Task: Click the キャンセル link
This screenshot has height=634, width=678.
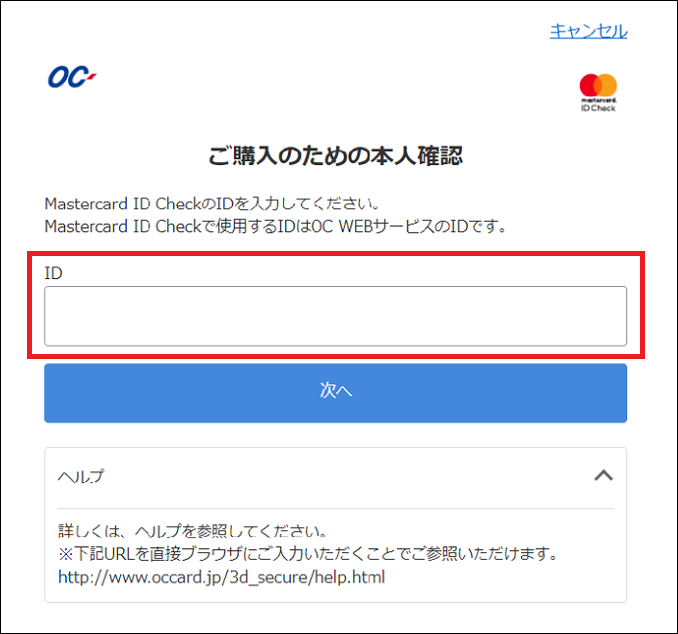Action: (x=588, y=31)
